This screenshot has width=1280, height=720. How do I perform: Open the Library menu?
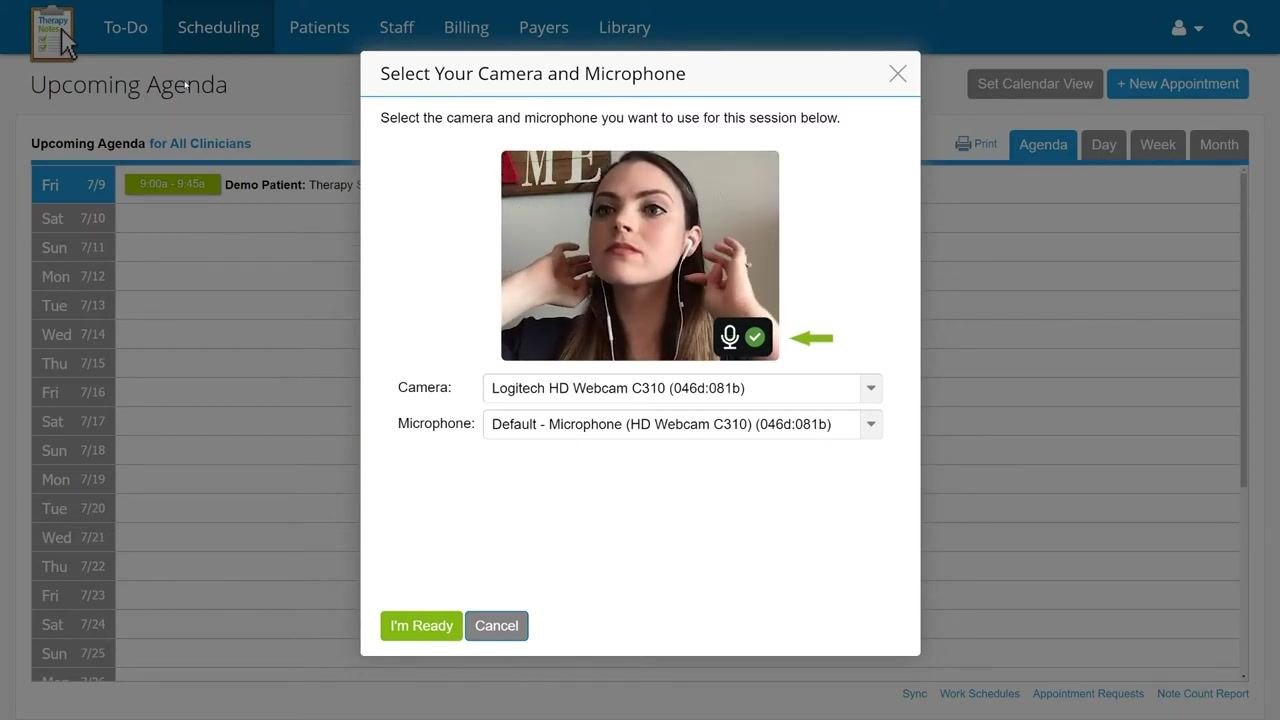625,27
